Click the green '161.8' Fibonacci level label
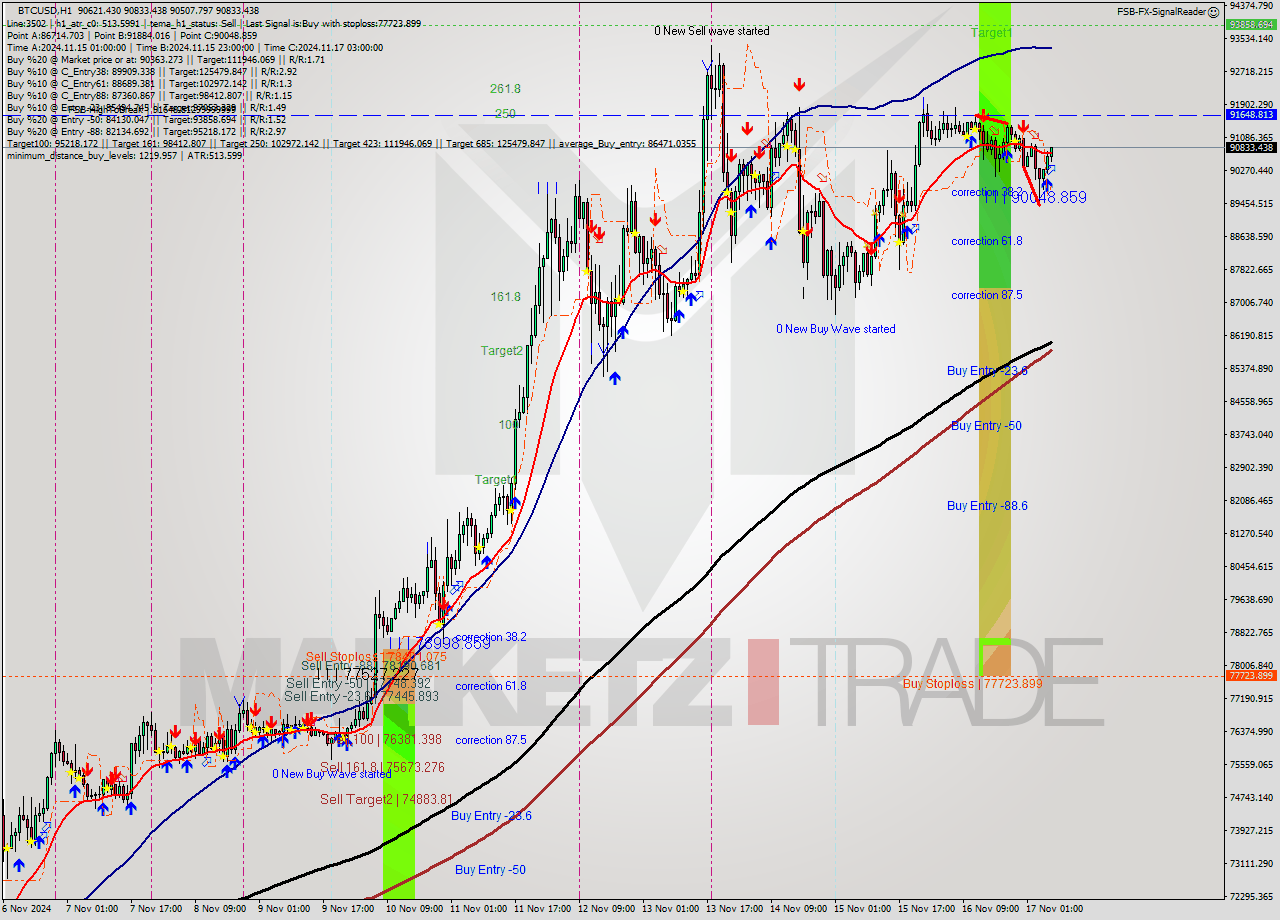Image resolution: width=1280 pixels, height=920 pixels. (505, 297)
